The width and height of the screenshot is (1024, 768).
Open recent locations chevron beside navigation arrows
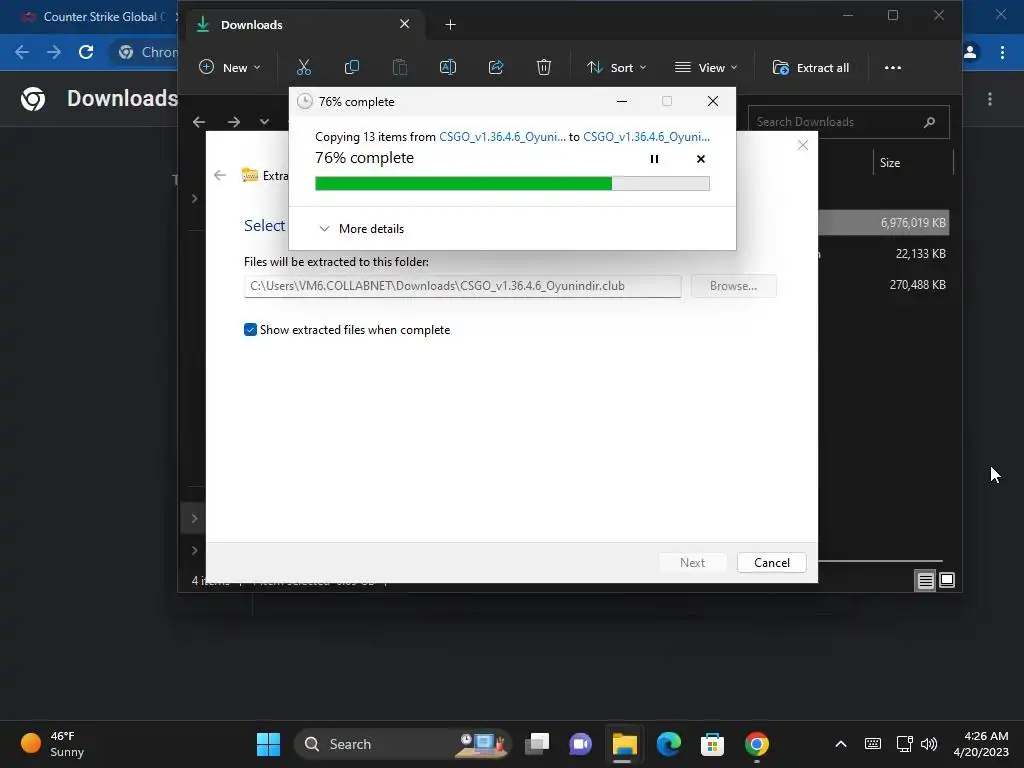(x=264, y=121)
